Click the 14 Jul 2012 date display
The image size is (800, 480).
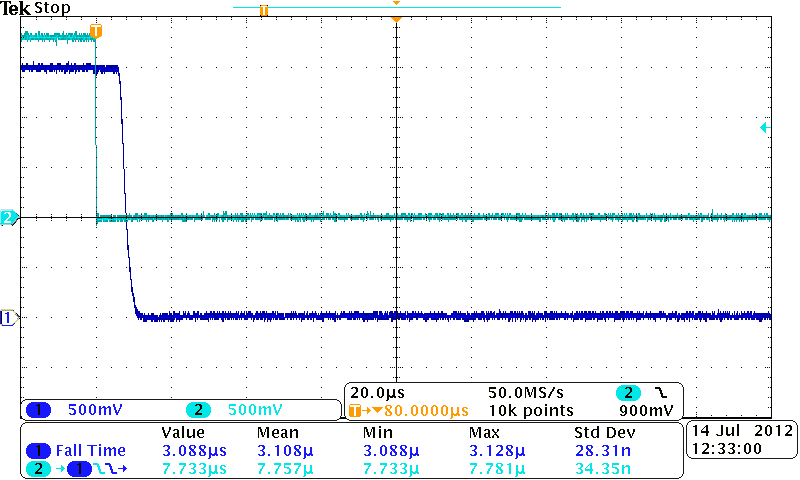pos(741,431)
